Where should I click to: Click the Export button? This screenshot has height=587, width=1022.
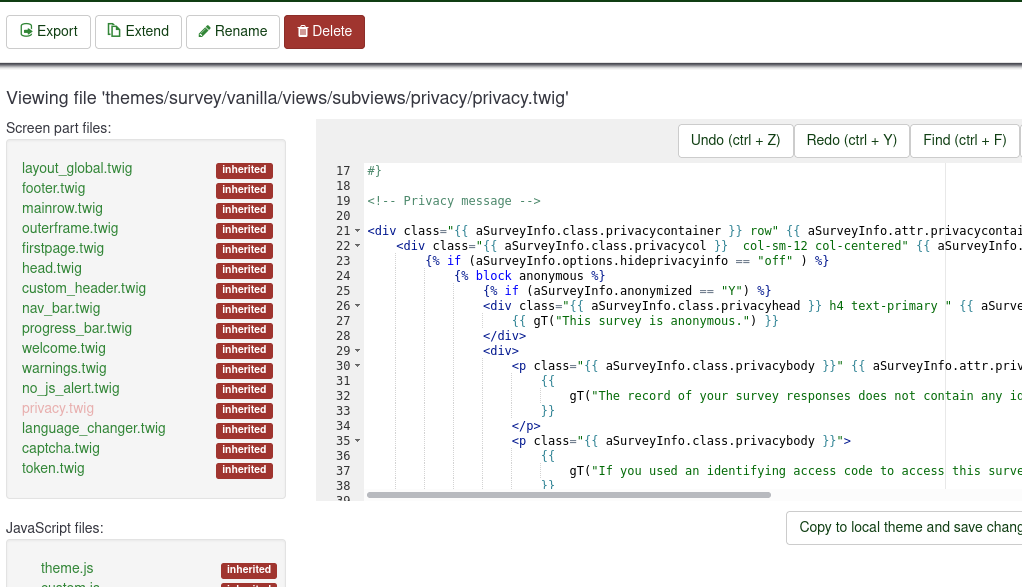pos(48,32)
